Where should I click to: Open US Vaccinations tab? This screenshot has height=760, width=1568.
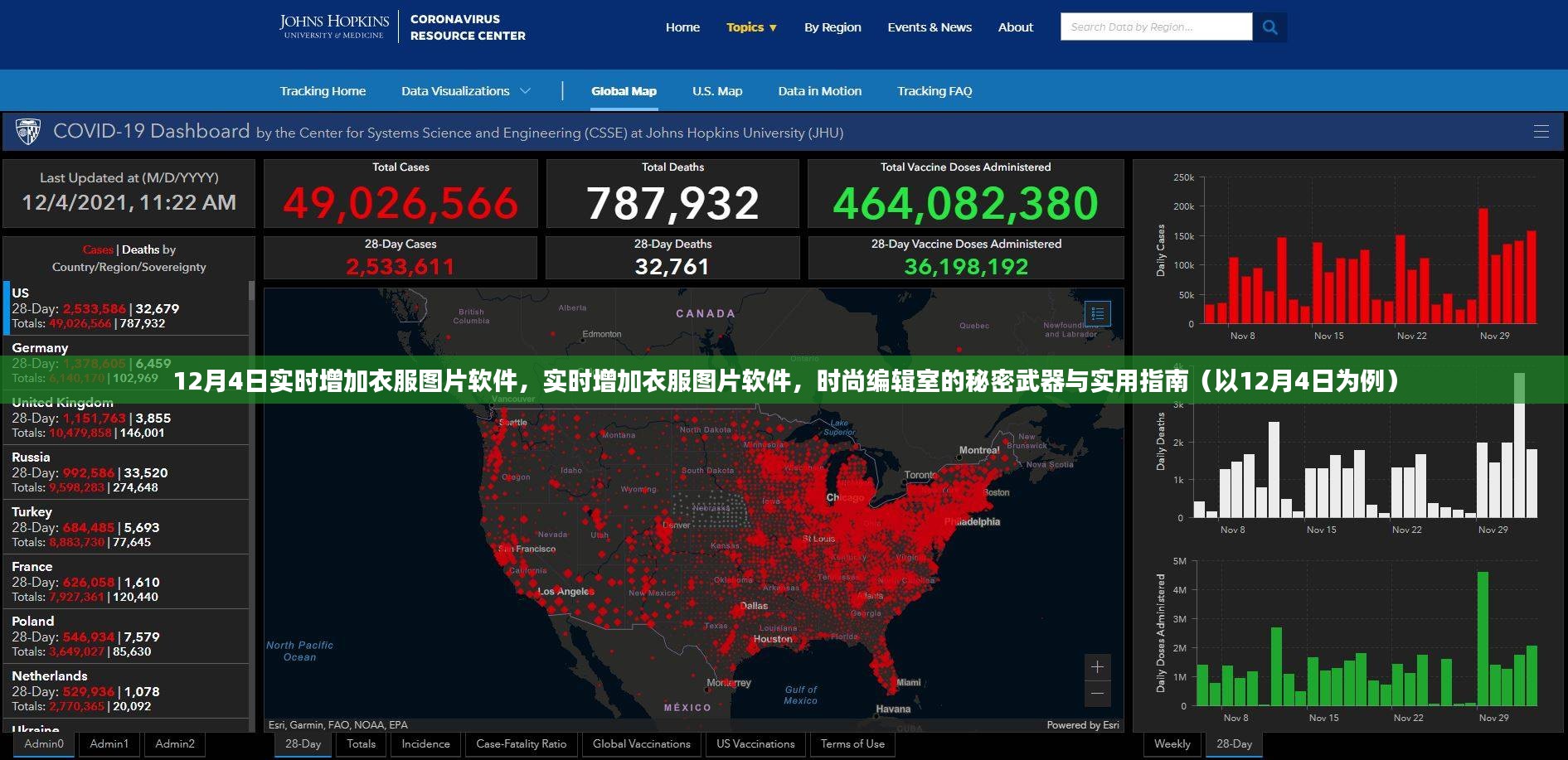point(755,744)
